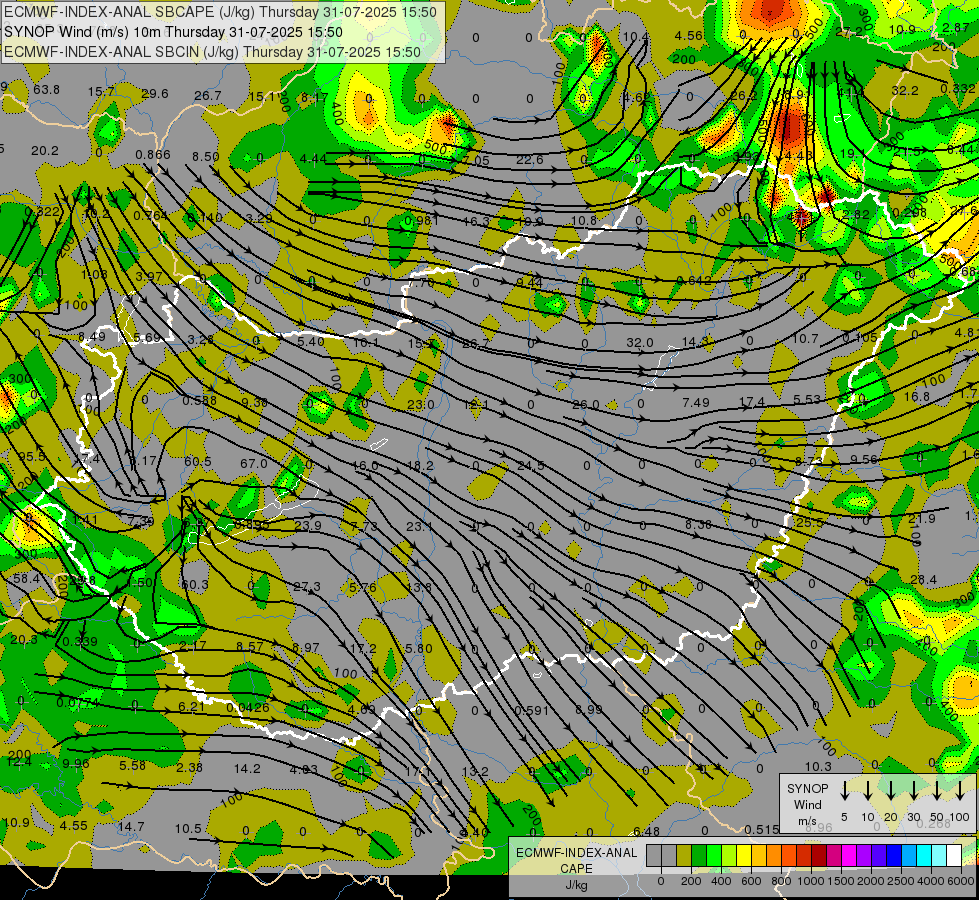979x900 pixels.
Task: Click the 0.642 CIN value on map
Action: tap(694, 280)
